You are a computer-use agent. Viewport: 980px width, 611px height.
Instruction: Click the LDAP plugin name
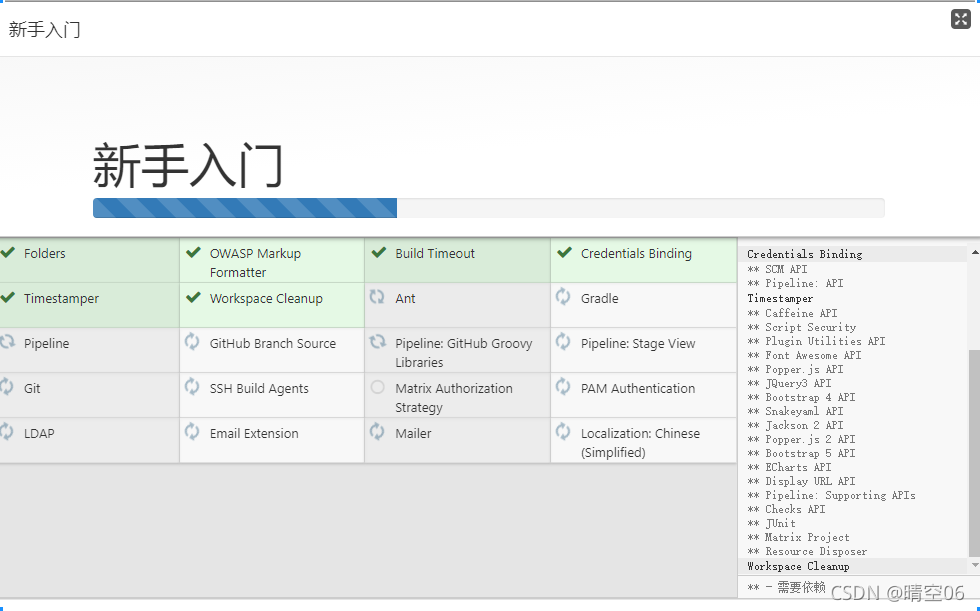[x=39, y=434]
